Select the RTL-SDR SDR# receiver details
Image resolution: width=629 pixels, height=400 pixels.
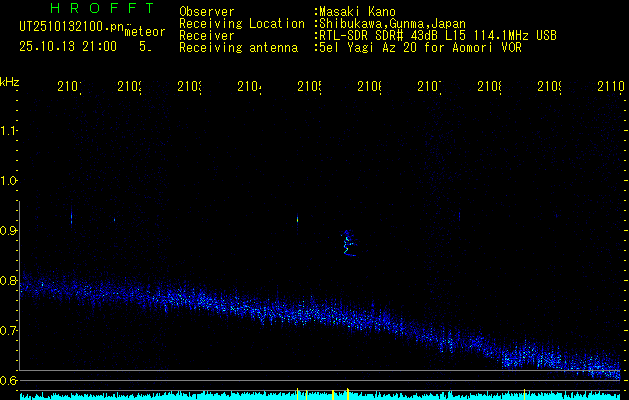436,36
